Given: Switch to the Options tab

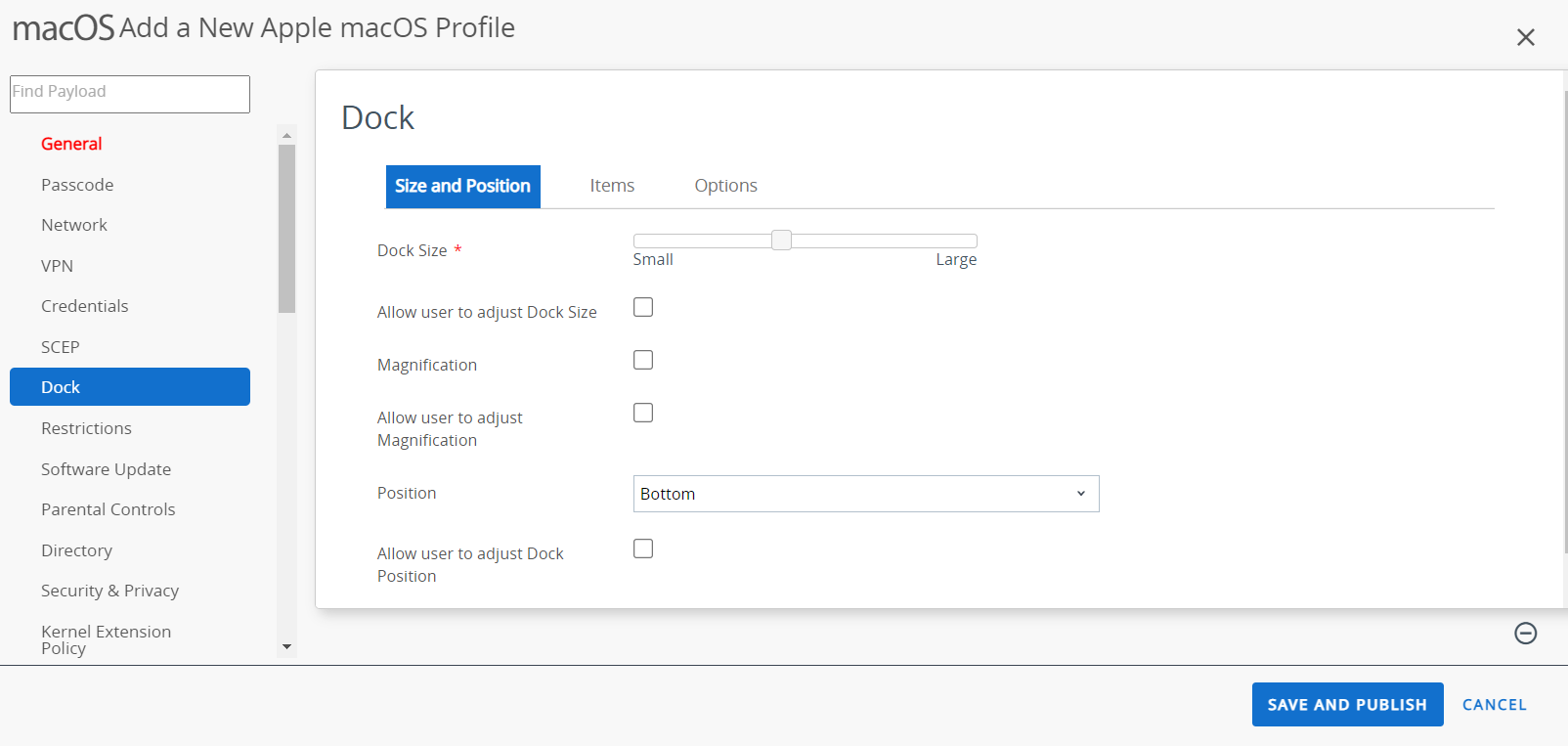Looking at the screenshot, I should pos(725,186).
